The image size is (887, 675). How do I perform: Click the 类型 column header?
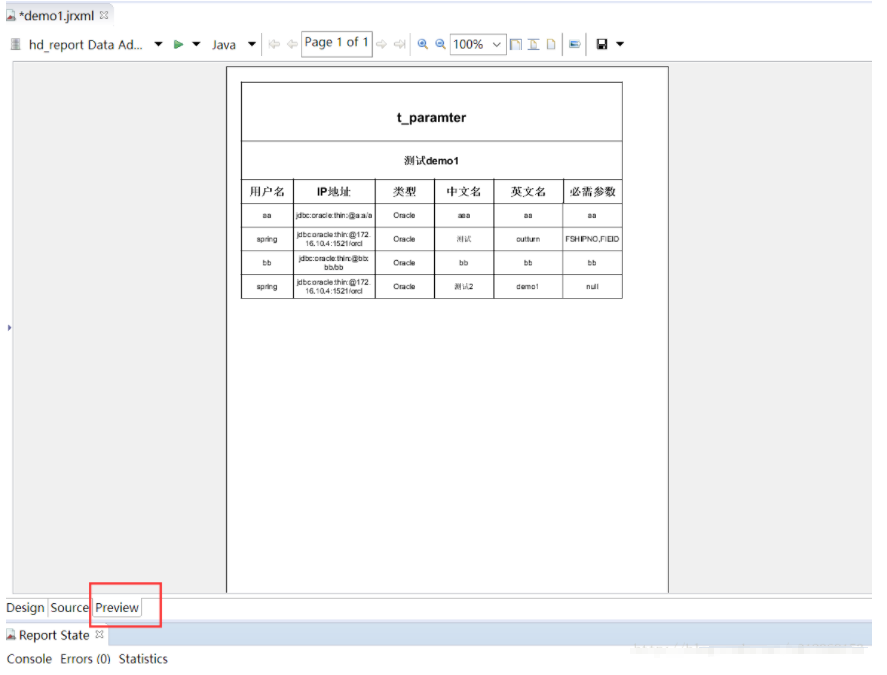click(404, 191)
